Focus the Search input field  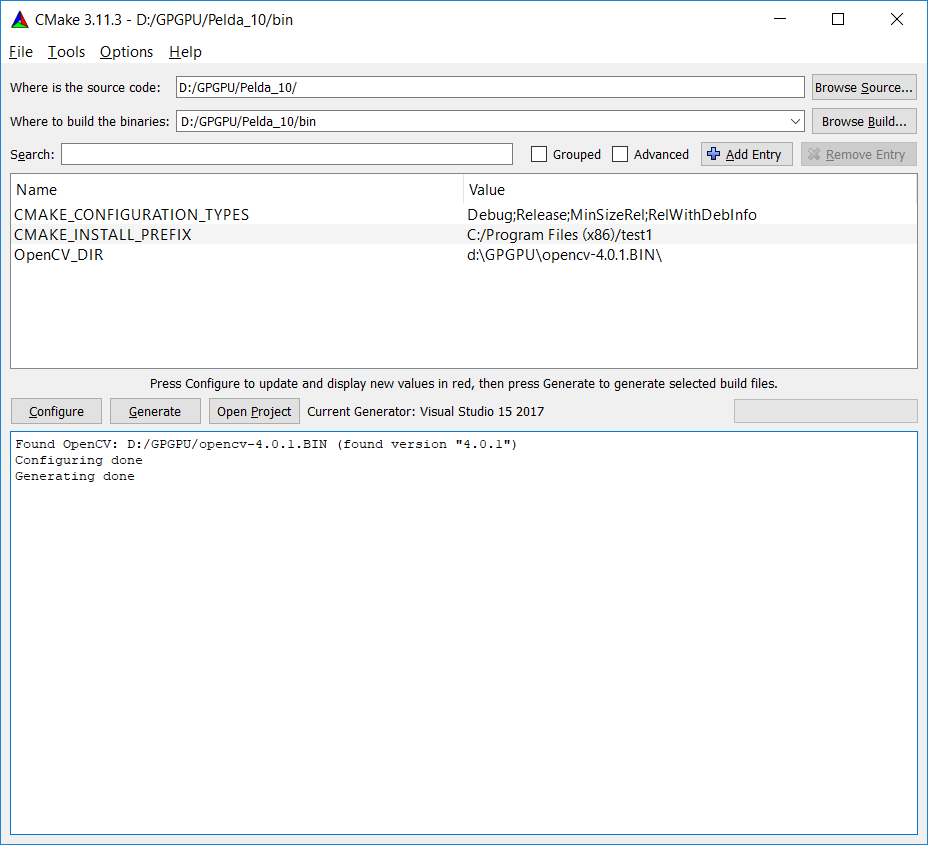point(286,154)
